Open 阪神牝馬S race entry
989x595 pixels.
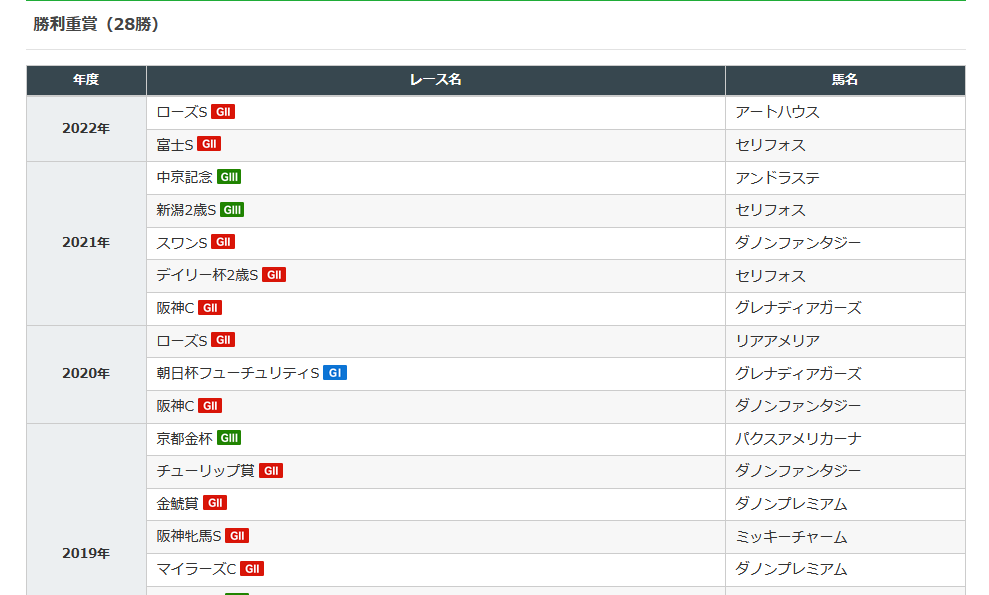[x=189, y=536]
